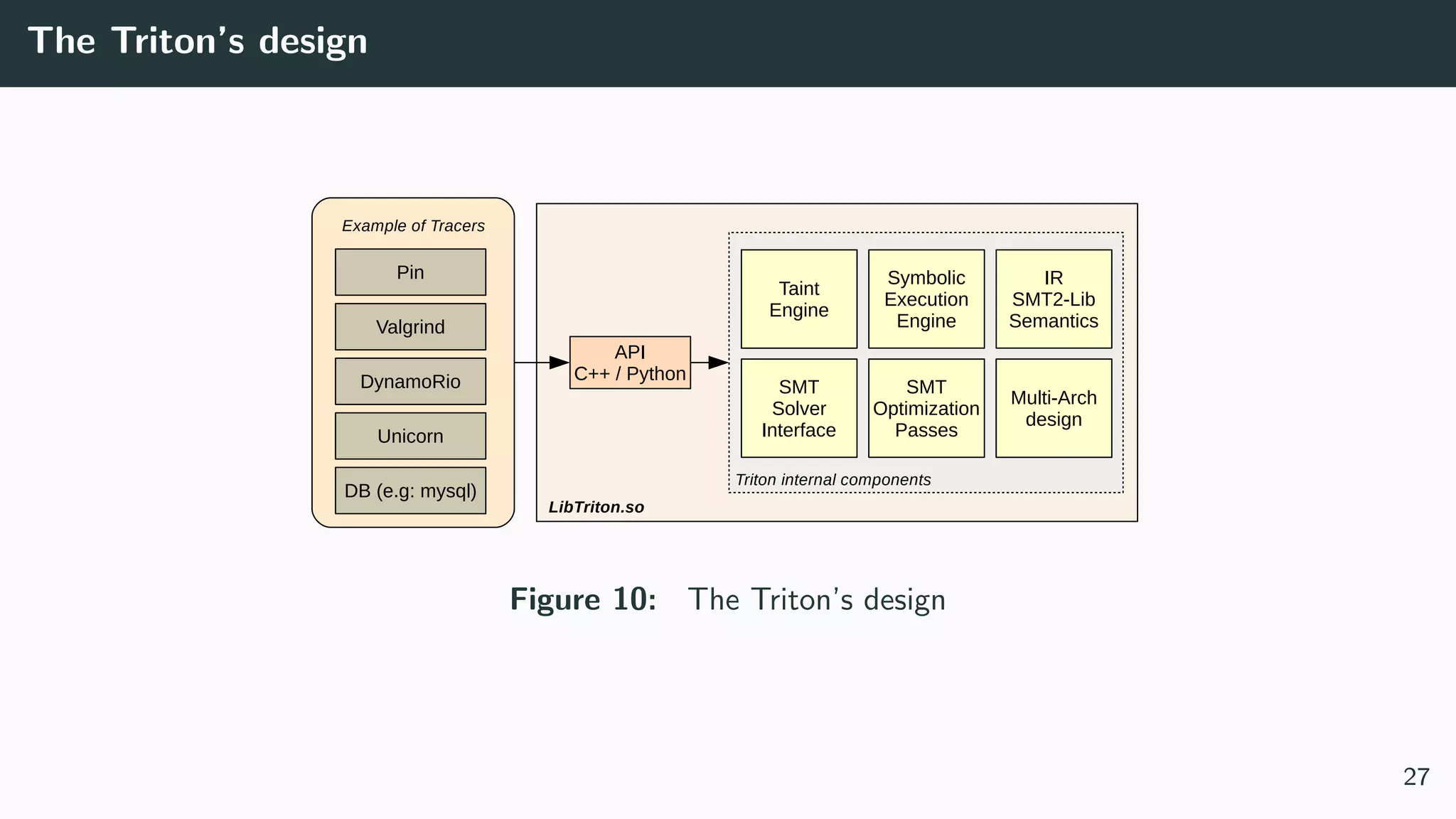Click the Figure 10 caption
The width and height of the screenshot is (1456, 819).
coord(727,599)
